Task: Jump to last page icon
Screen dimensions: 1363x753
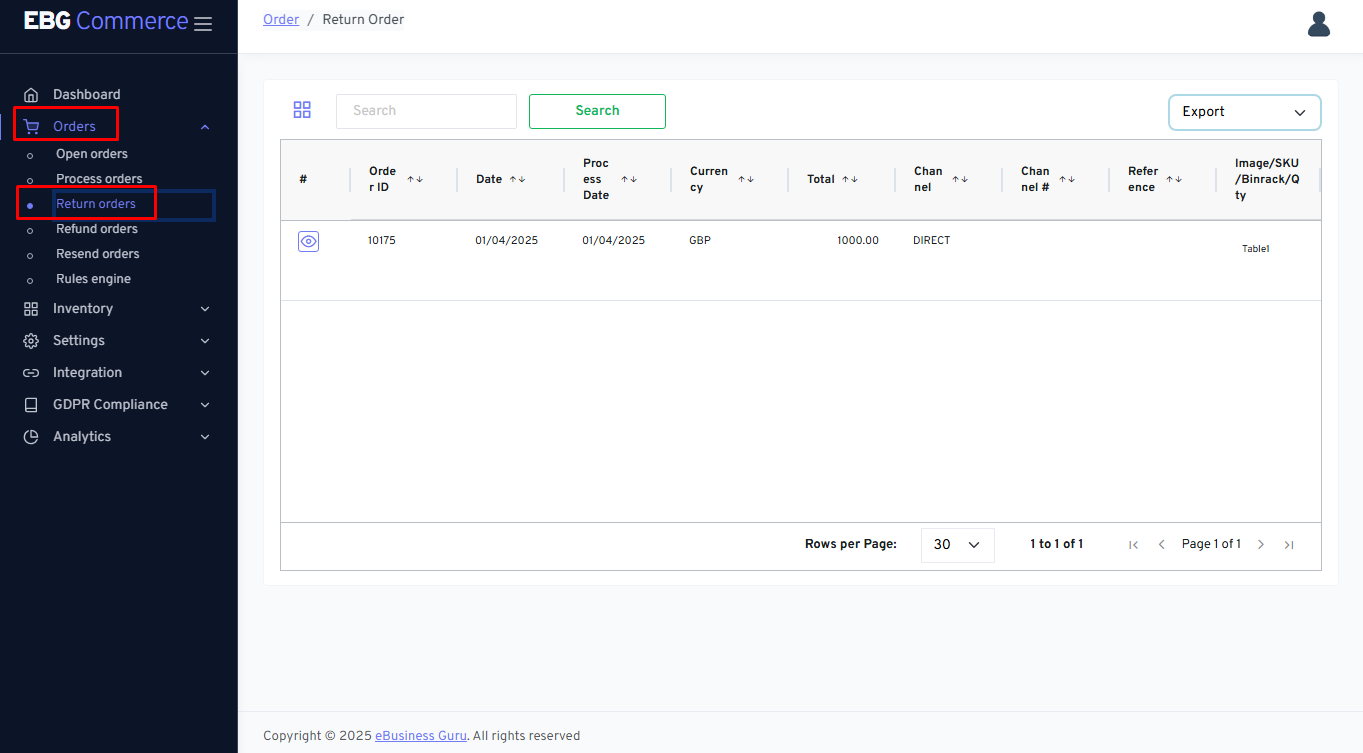Action: click(1289, 545)
